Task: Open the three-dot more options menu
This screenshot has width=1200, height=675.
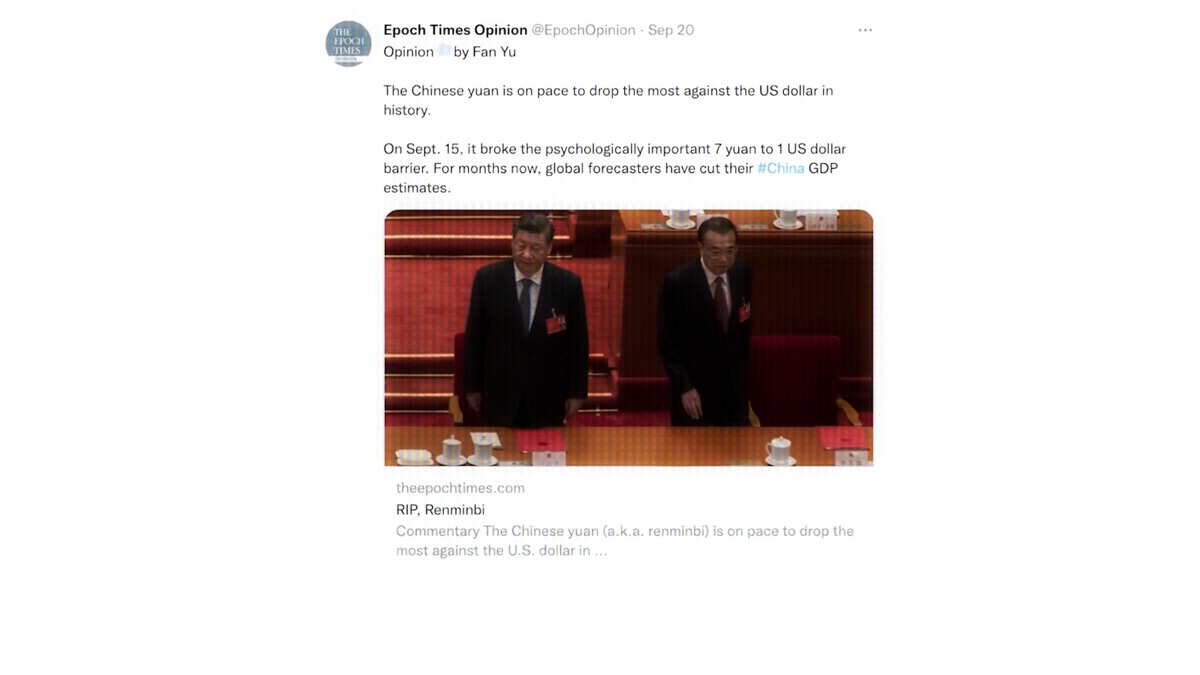Action: click(x=865, y=30)
